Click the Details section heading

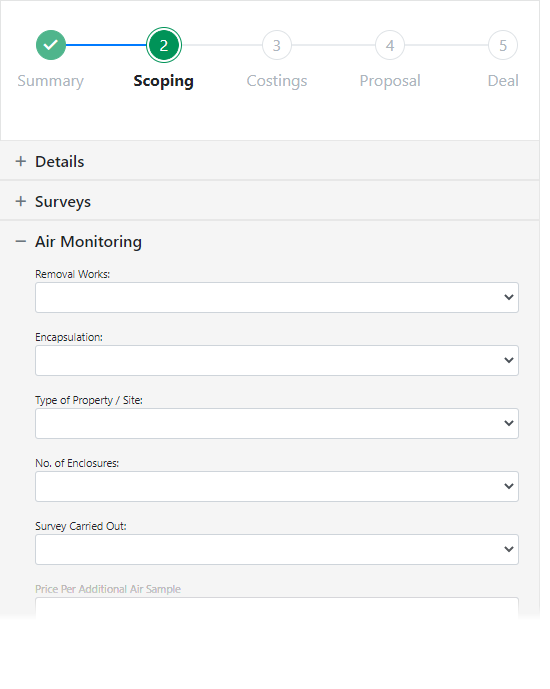pos(59,161)
